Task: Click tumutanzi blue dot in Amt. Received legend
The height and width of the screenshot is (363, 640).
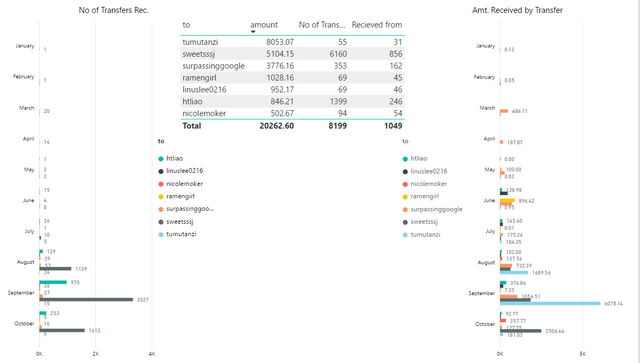Action: (x=405, y=235)
